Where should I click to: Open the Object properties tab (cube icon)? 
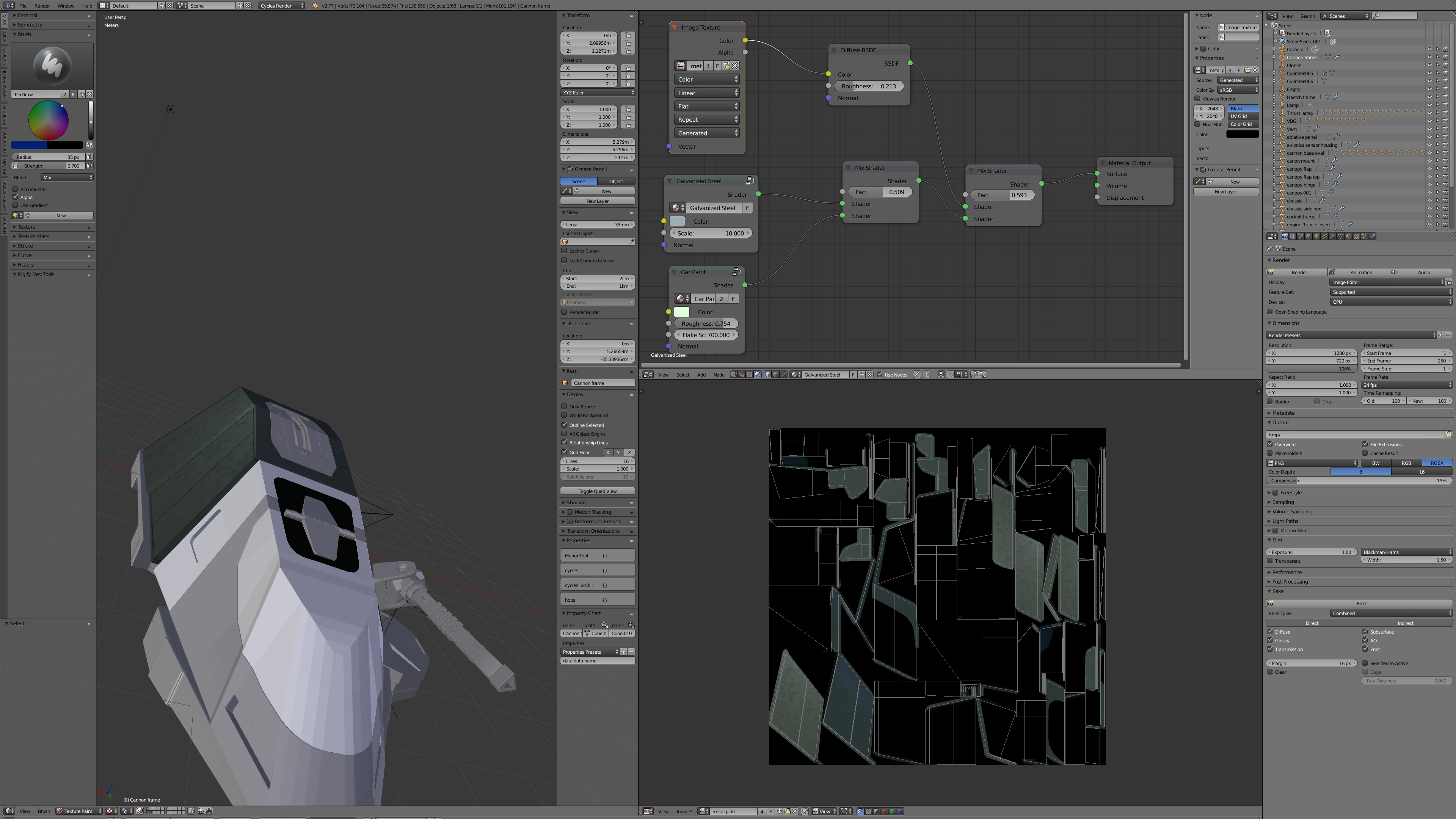click(x=1316, y=236)
